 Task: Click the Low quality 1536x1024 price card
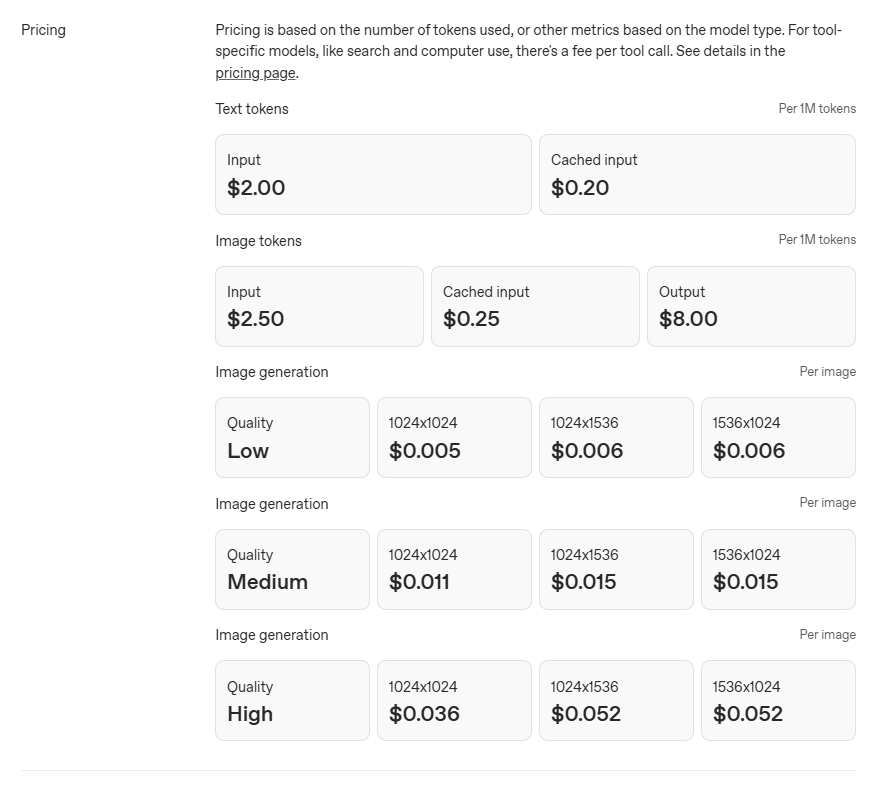click(x=778, y=437)
